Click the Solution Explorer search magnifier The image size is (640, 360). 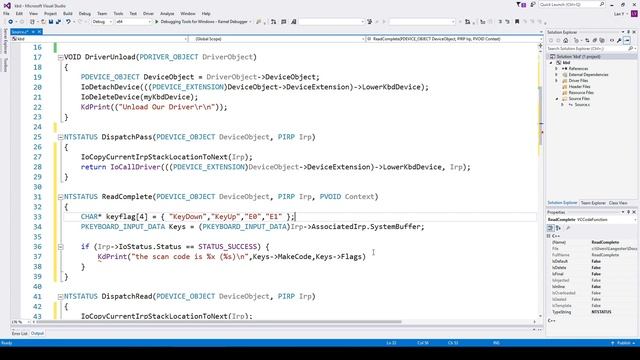631,49
